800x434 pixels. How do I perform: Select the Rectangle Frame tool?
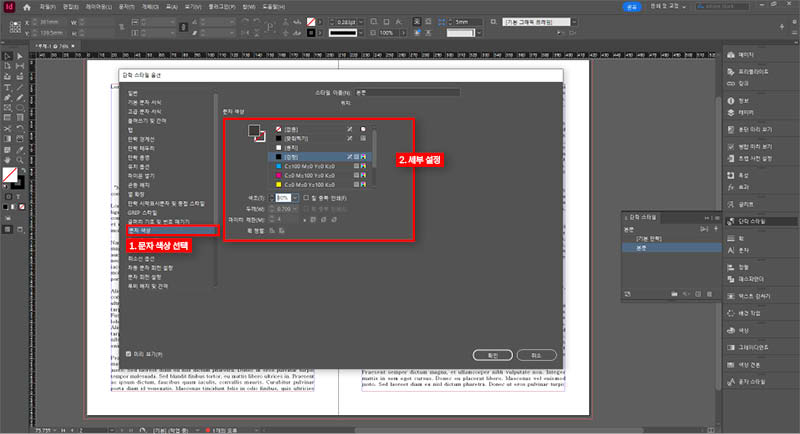pos(8,108)
